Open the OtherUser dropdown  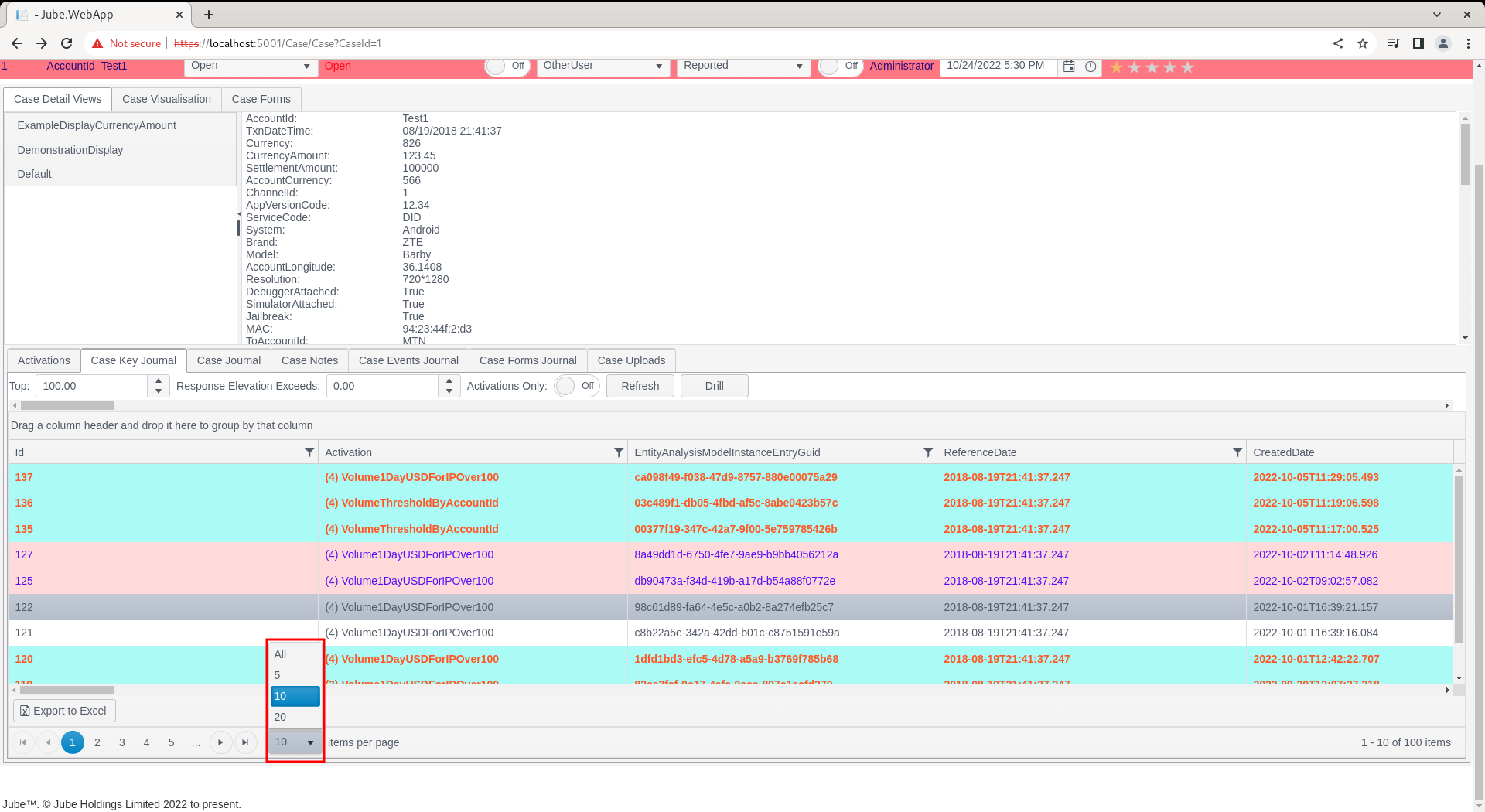[x=603, y=67]
